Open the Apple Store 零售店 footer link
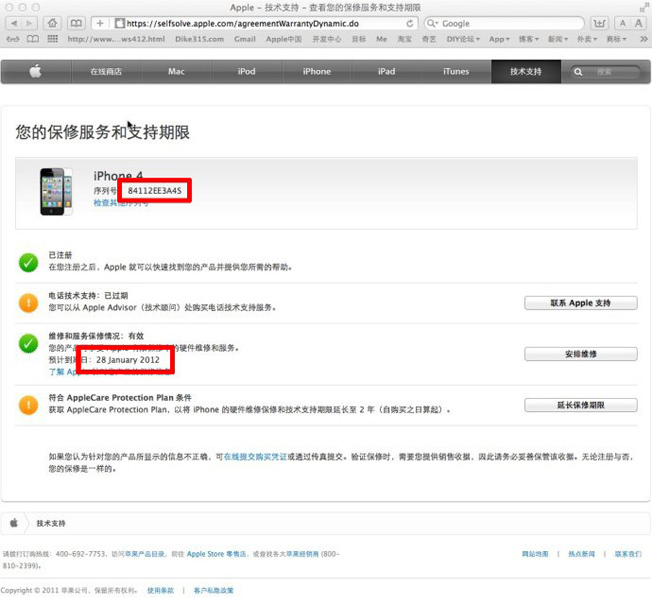This screenshot has height=598, width=652. pos(216,554)
